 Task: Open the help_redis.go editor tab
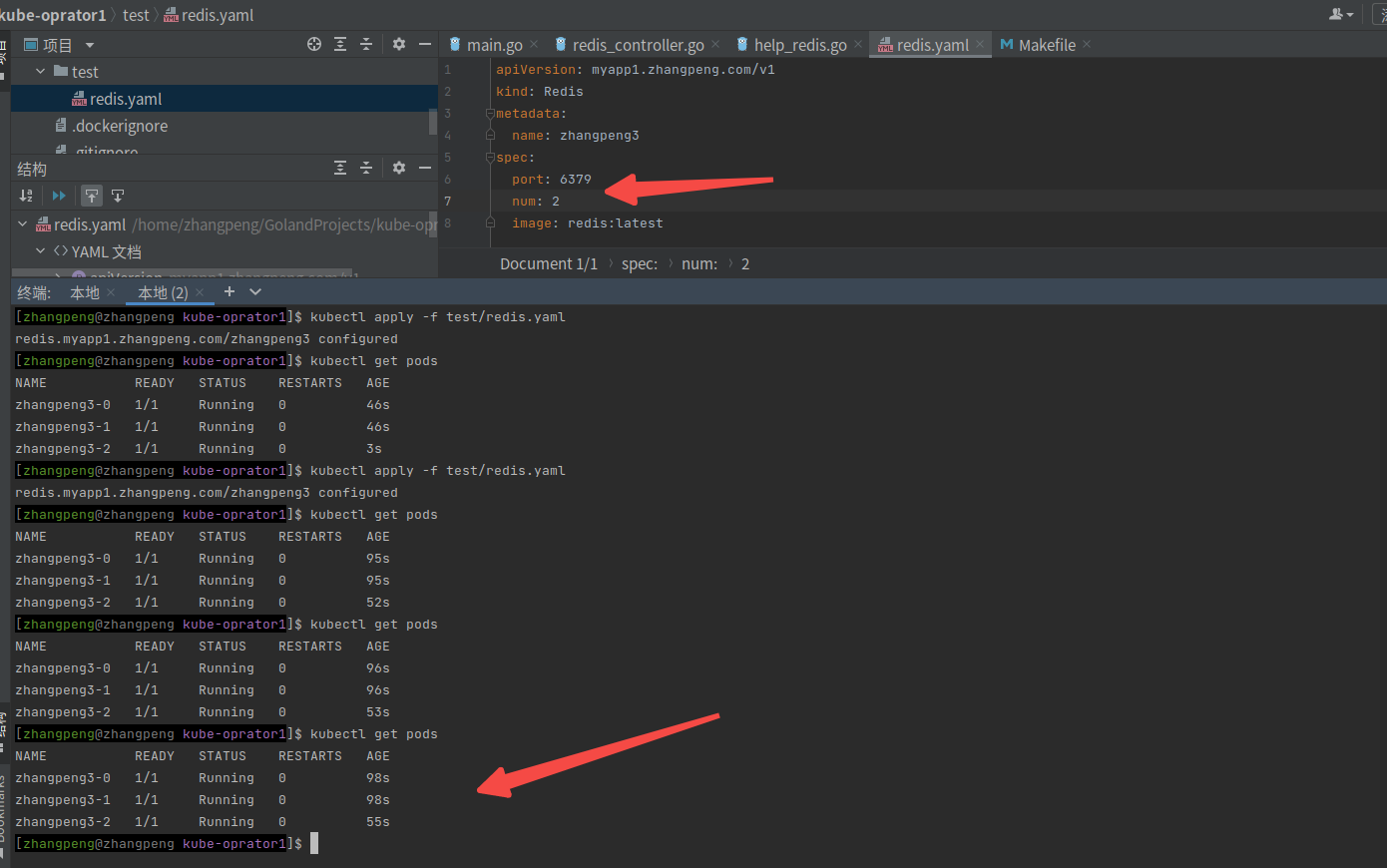pos(800,45)
